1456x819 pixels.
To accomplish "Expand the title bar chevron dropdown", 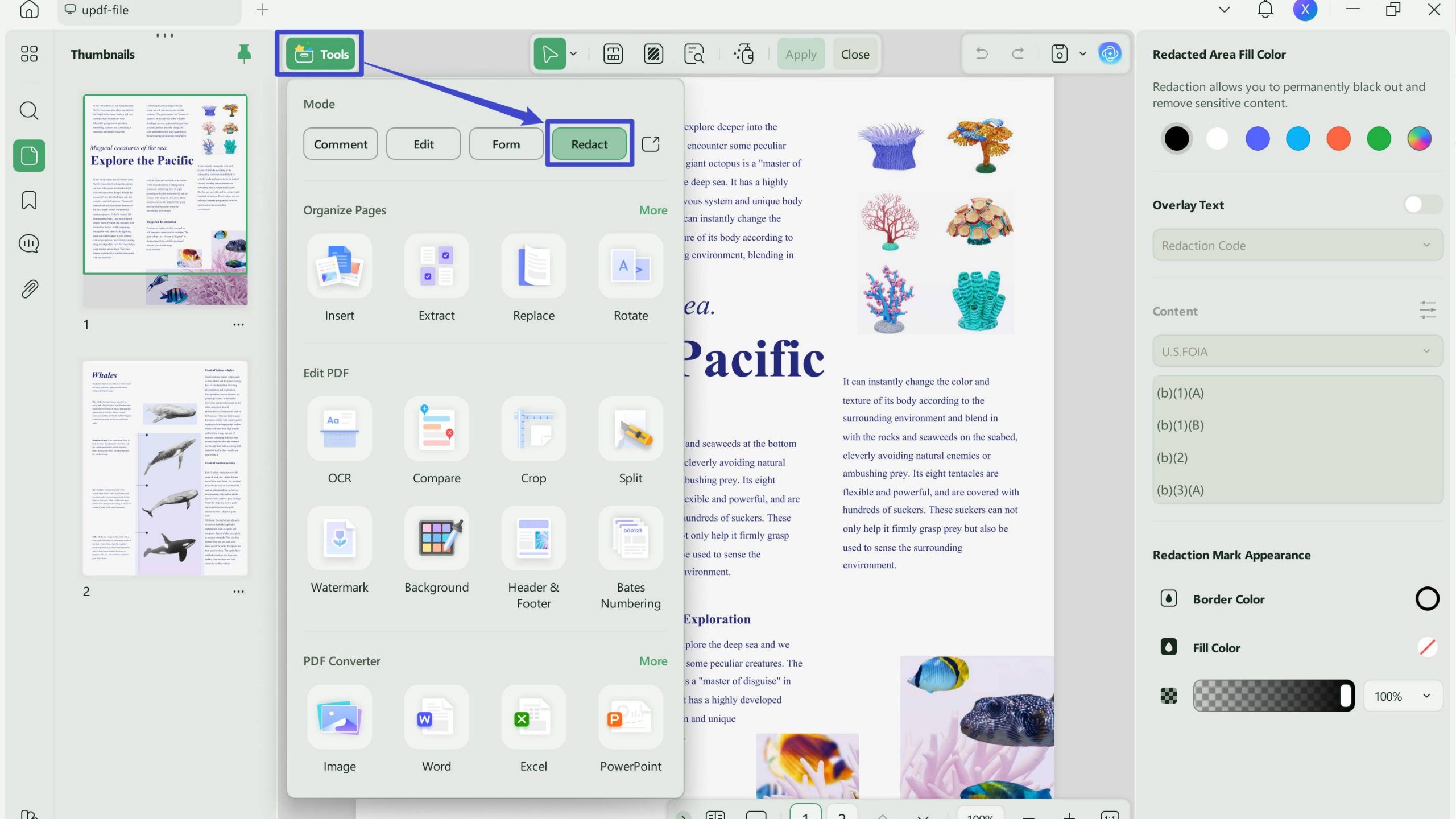I will pyautogui.click(x=1225, y=9).
